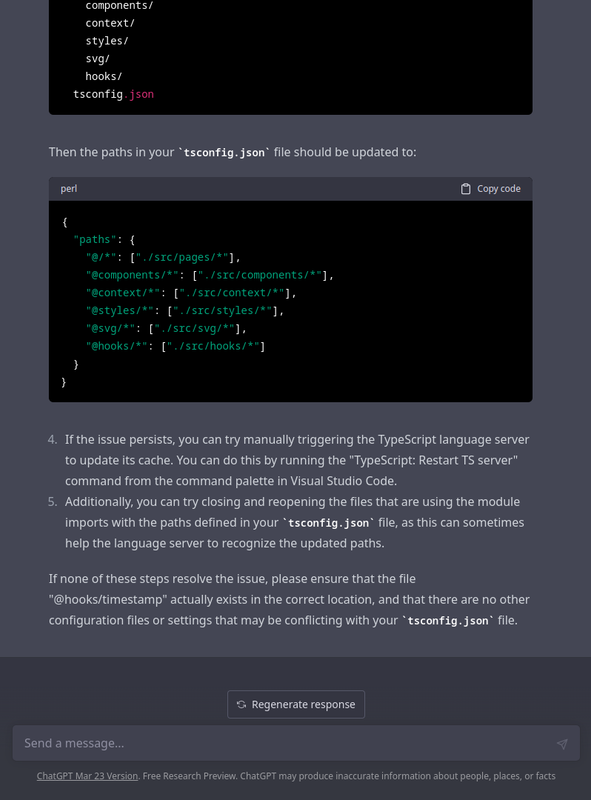This screenshot has height=800, width=591.
Task: Click the hooks/ folder line
Action: (x=104, y=76)
